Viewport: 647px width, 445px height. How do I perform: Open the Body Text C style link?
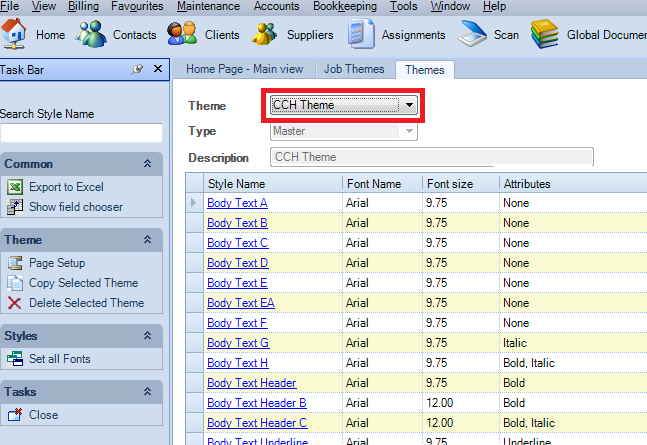[238, 243]
